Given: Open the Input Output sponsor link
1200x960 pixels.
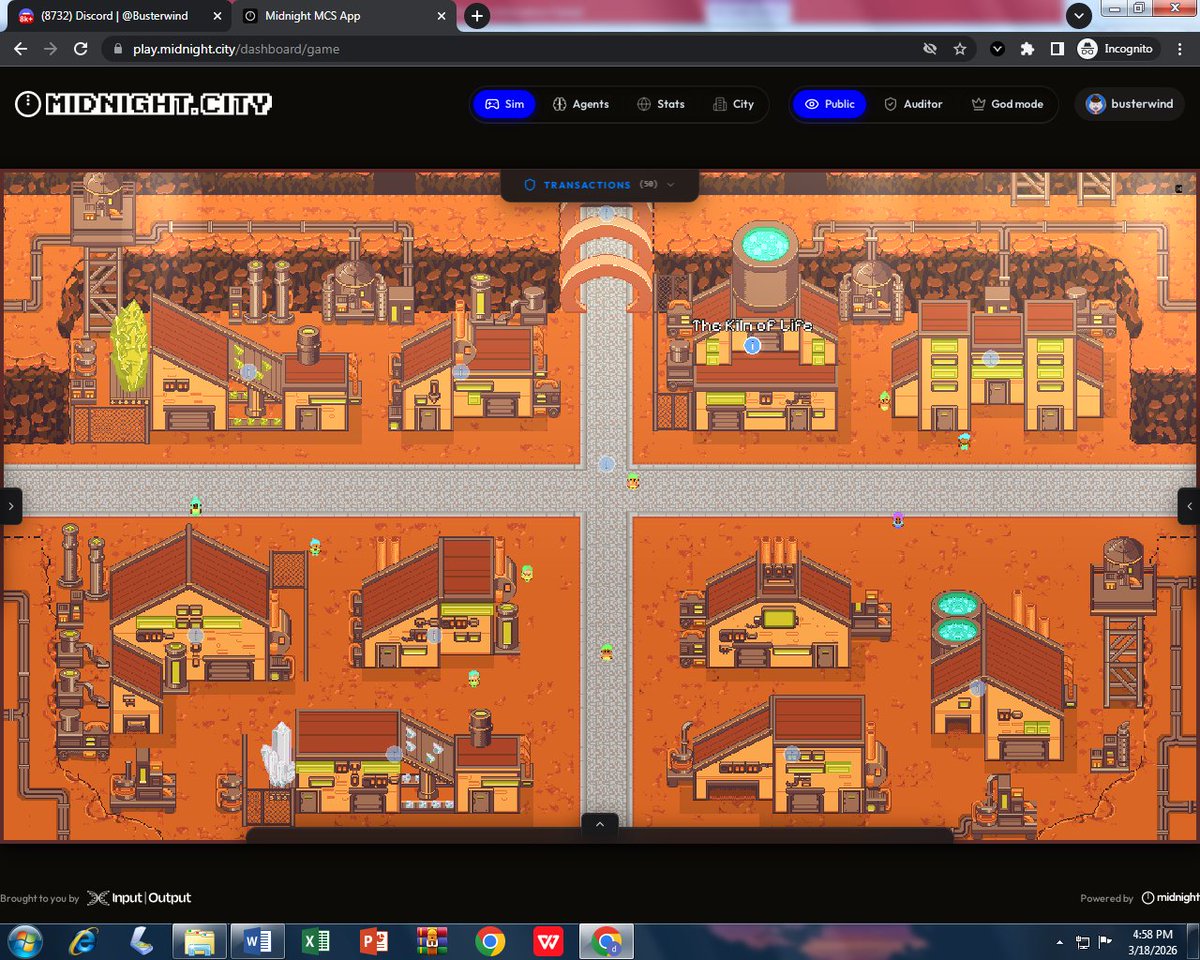Looking at the screenshot, I should pos(138,898).
